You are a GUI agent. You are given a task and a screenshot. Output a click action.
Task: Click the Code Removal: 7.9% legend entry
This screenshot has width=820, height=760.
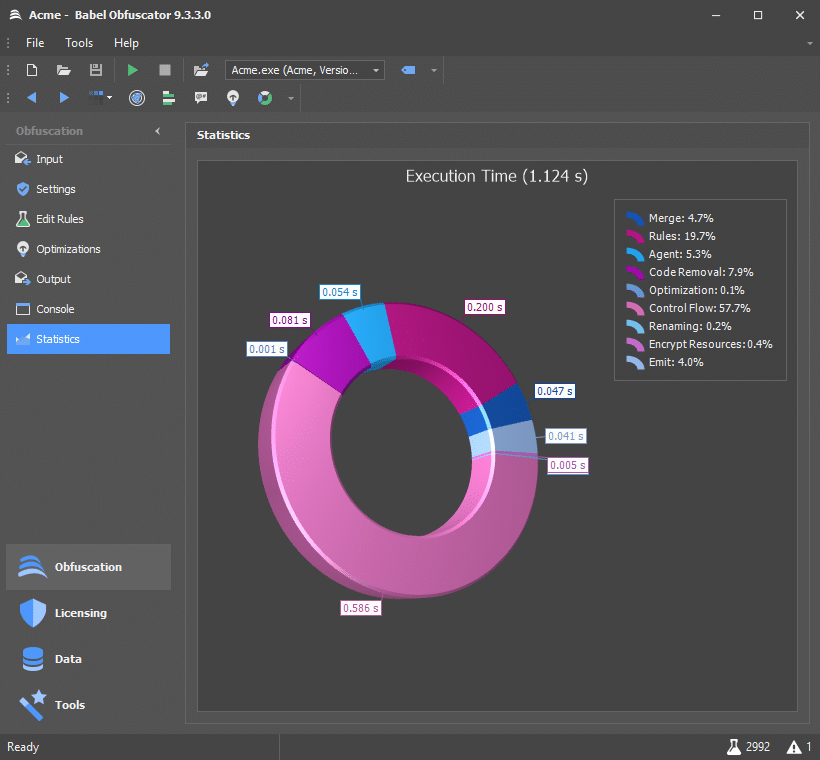701,272
